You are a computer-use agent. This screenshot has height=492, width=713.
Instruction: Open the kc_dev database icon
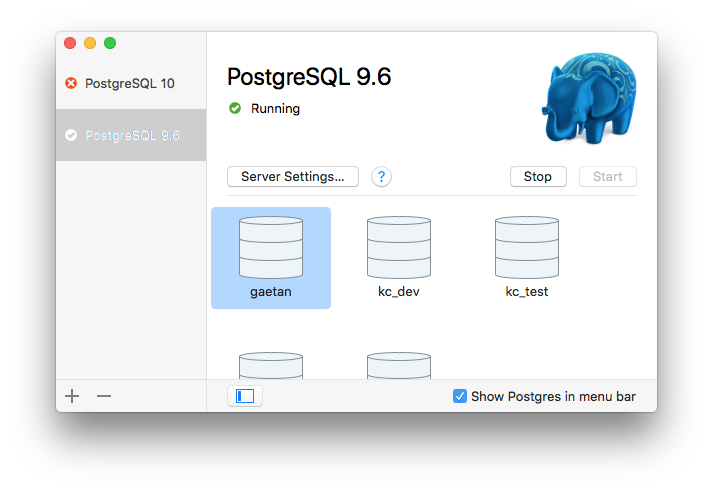tap(399, 248)
